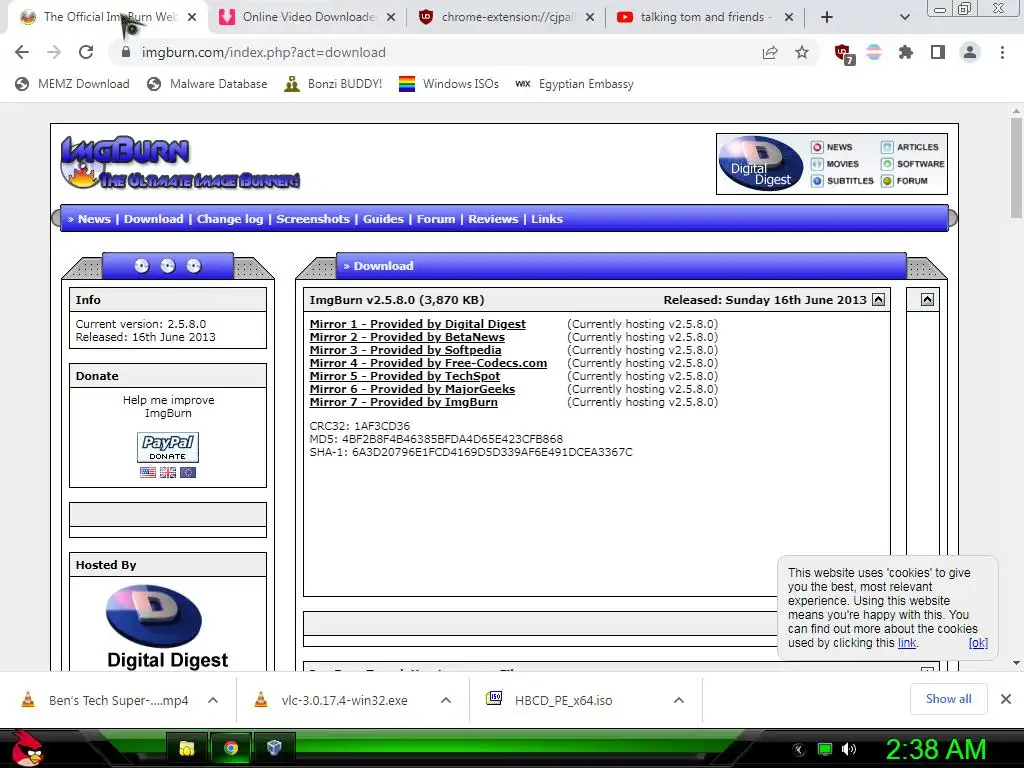Open the striped flag extension icon

874,52
